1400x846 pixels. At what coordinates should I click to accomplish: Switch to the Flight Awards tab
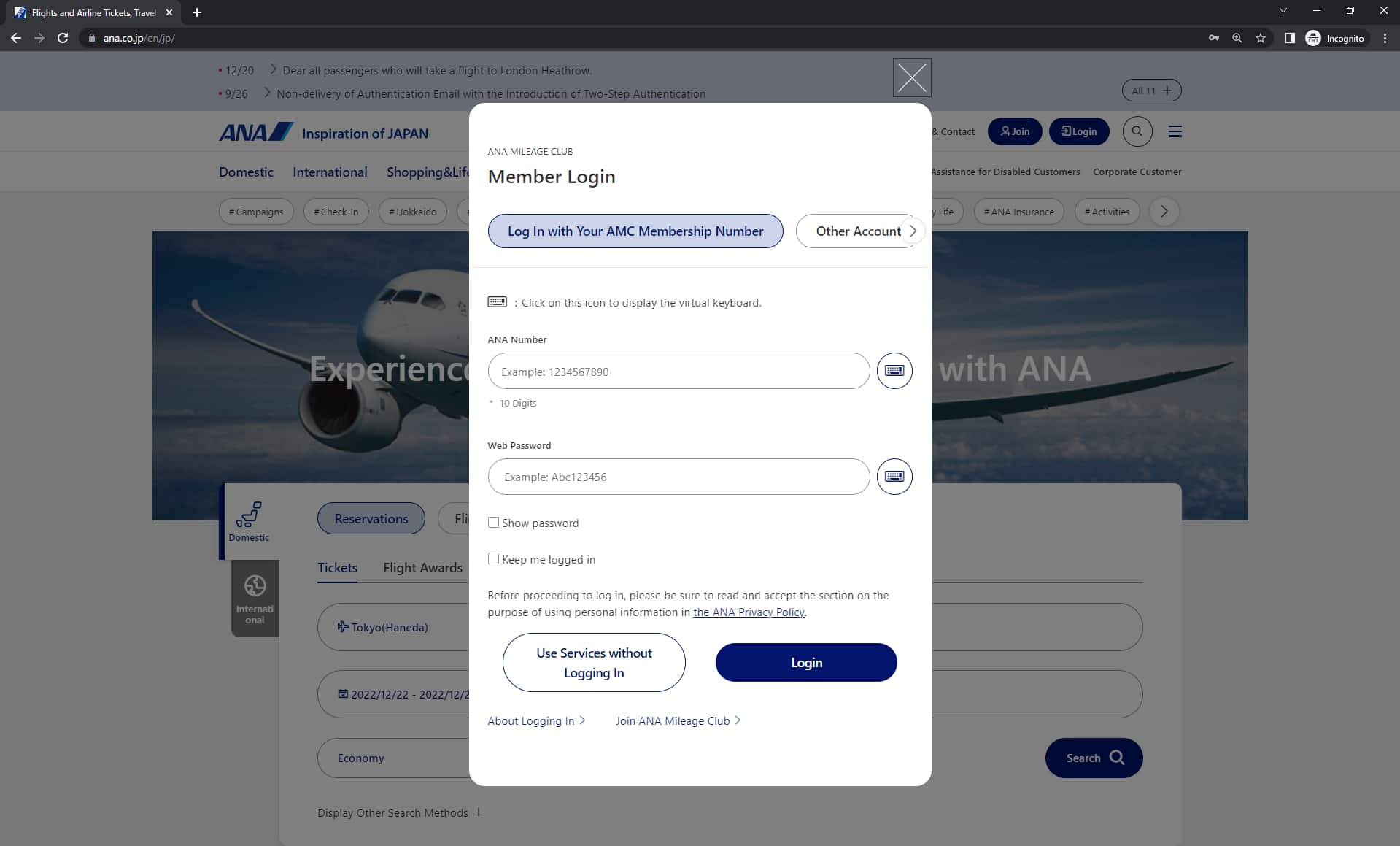(422, 568)
